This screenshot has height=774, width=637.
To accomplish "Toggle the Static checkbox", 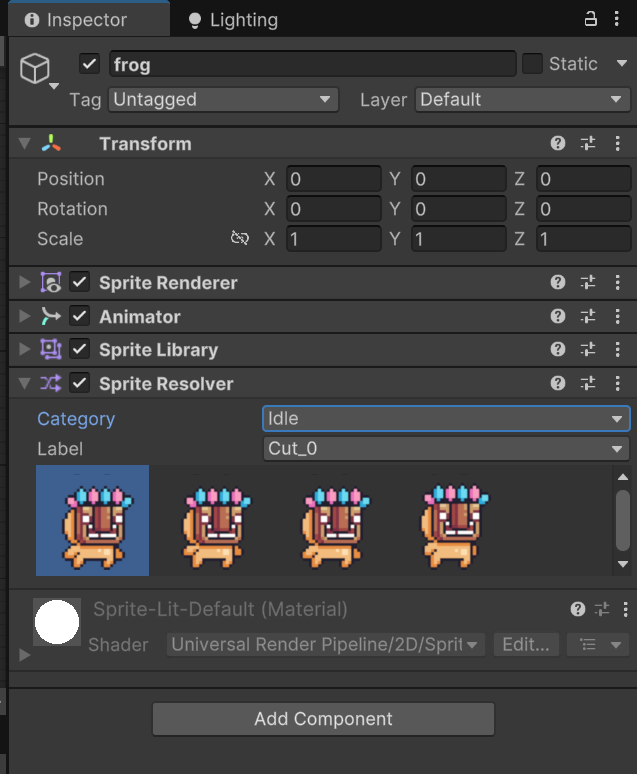I will [532, 64].
